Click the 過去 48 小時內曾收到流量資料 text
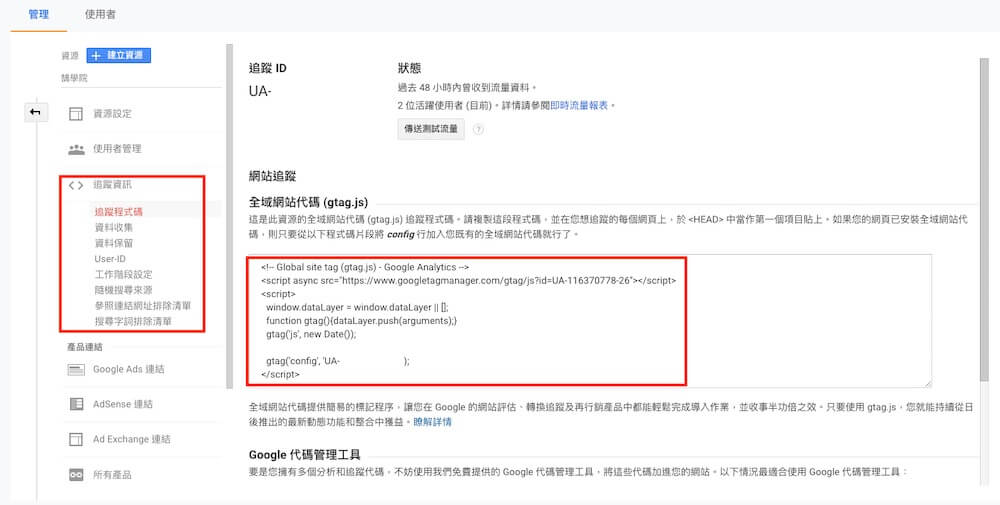The width and height of the screenshot is (1000, 505). (x=467, y=88)
